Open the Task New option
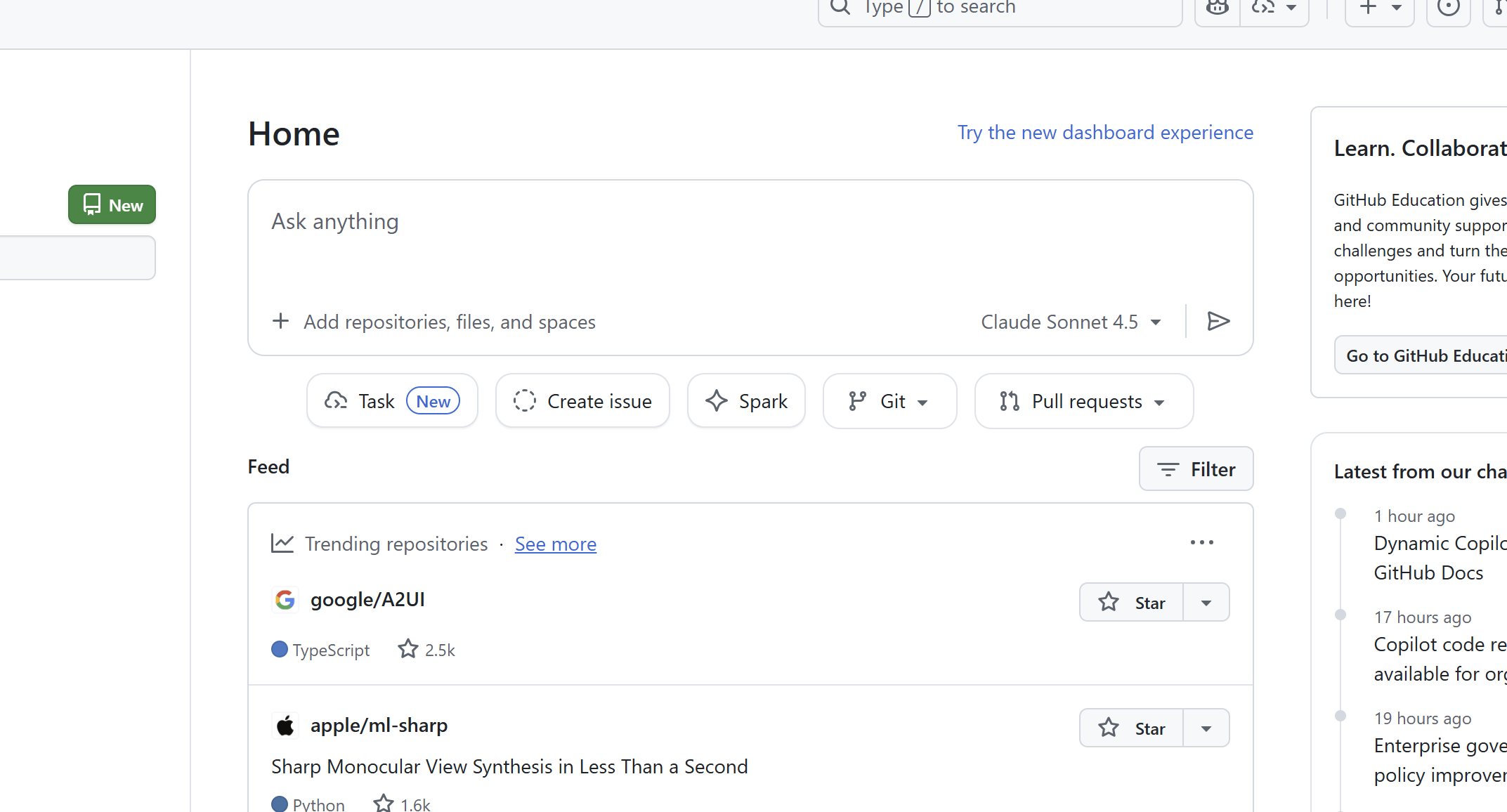 click(x=392, y=402)
